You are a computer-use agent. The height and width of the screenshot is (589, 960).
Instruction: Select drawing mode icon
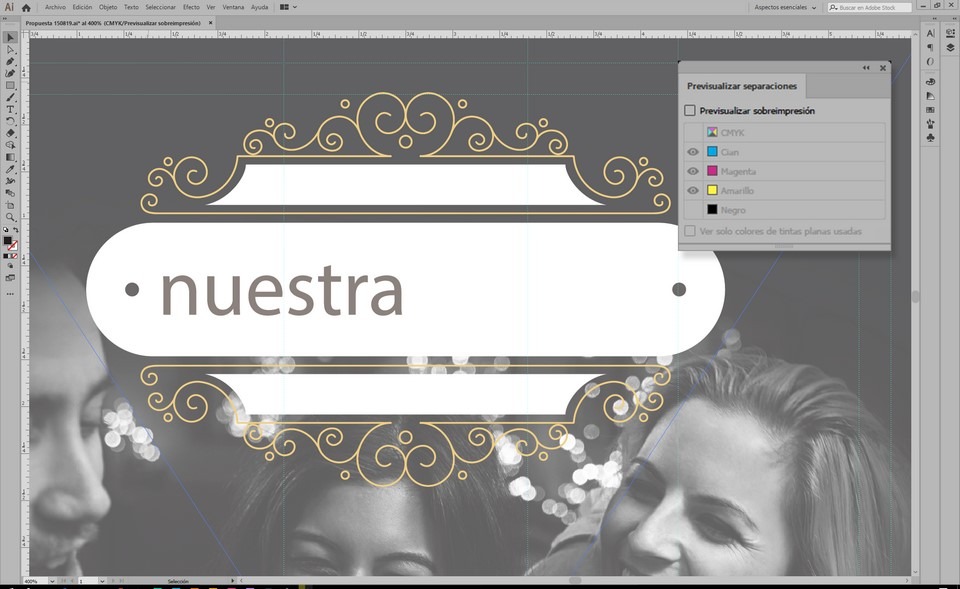point(10,266)
